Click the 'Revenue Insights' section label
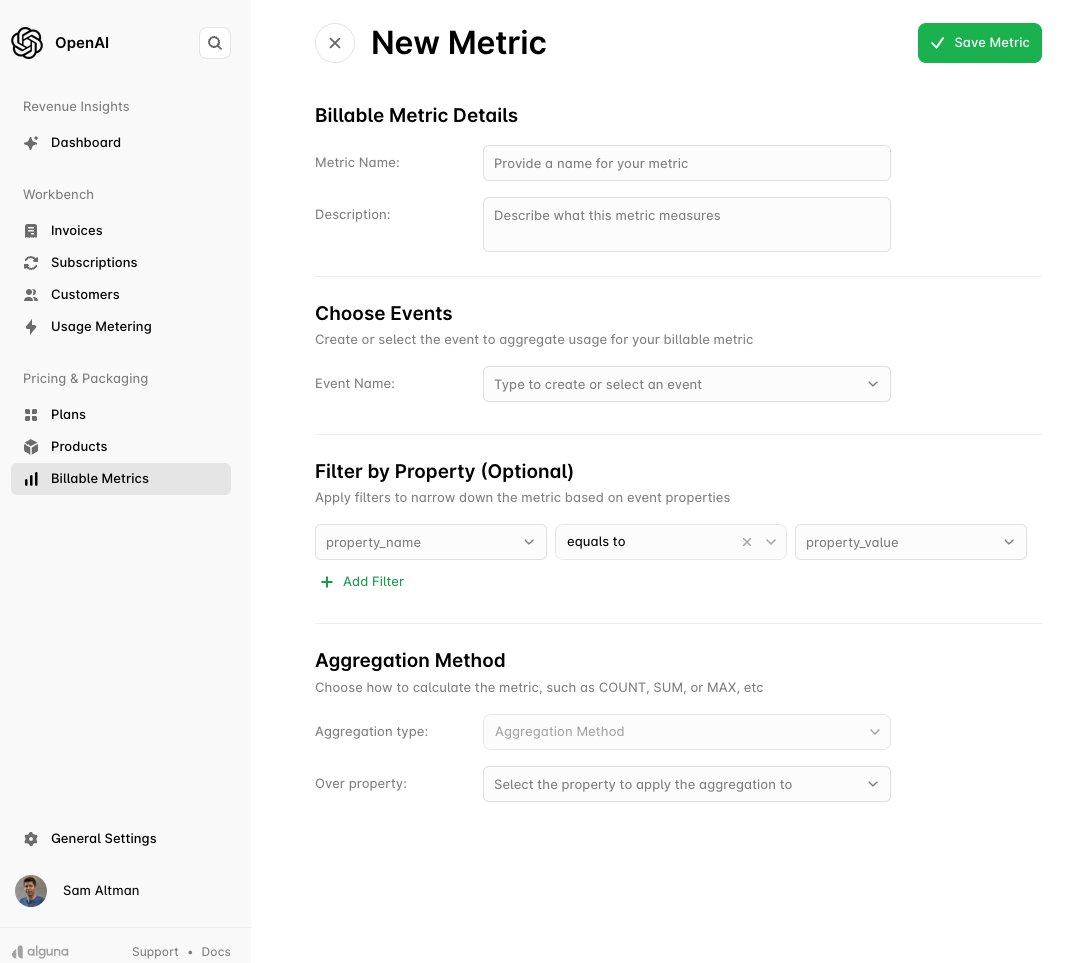Screen dimensions: 1076x963 point(76,106)
